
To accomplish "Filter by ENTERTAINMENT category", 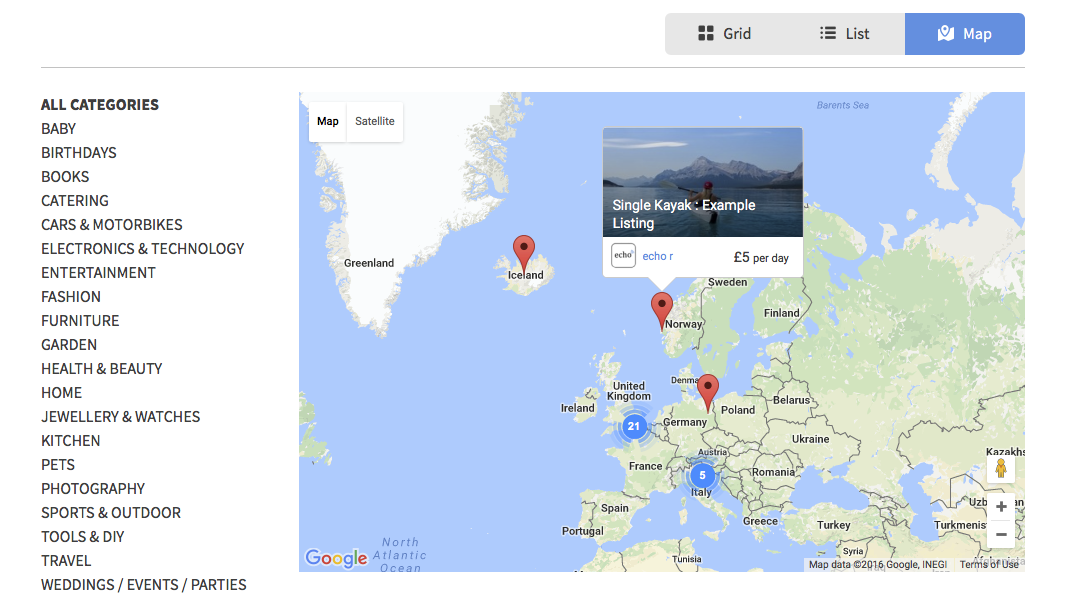I will (98, 273).
